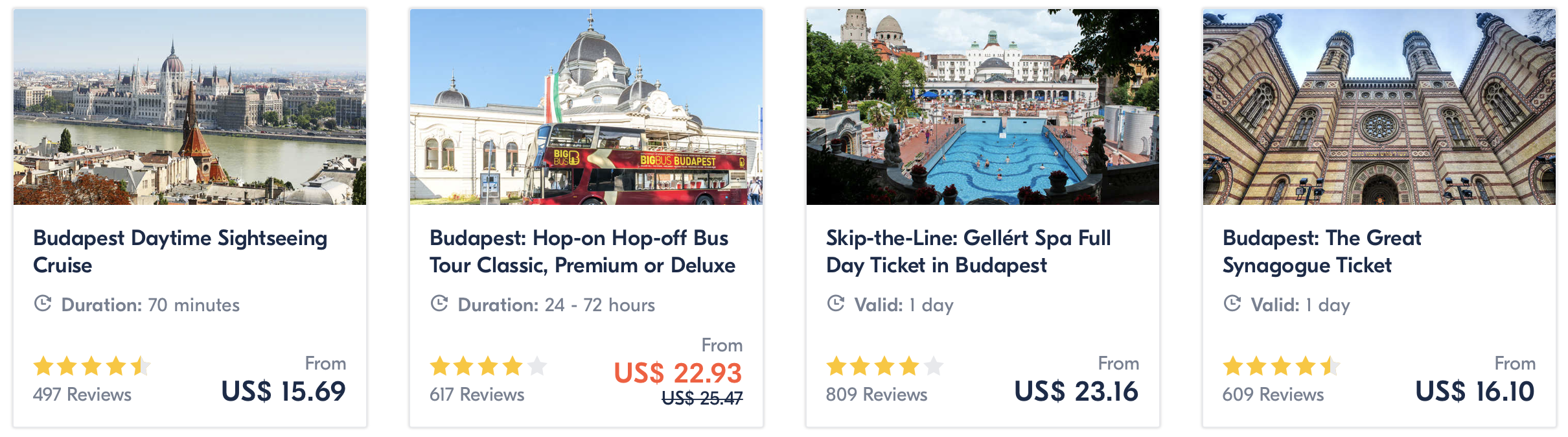Screen dimensions: 1568x437
Task: Click the 809 Reviews text
Action: click(877, 394)
